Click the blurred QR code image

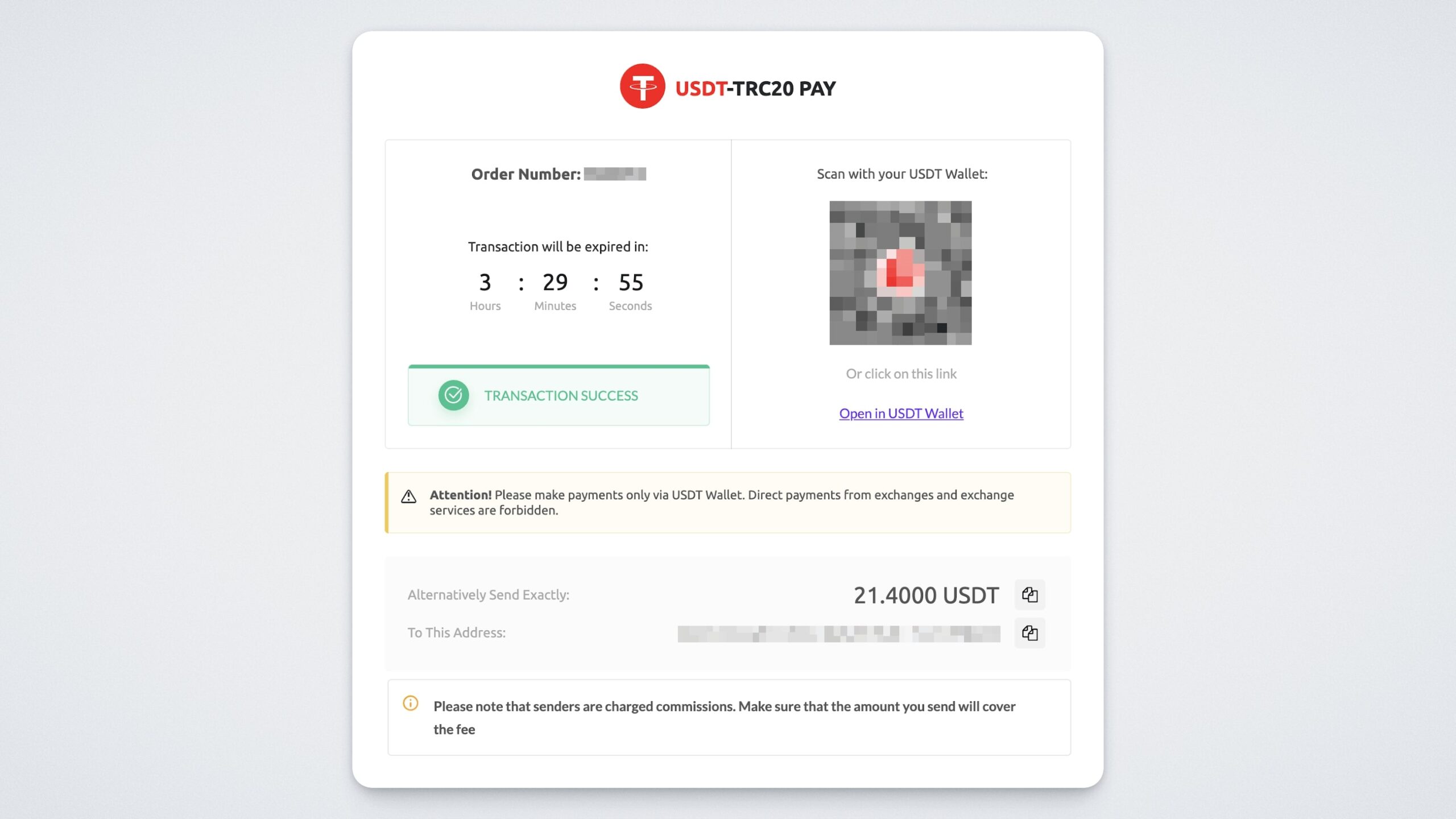point(900,272)
